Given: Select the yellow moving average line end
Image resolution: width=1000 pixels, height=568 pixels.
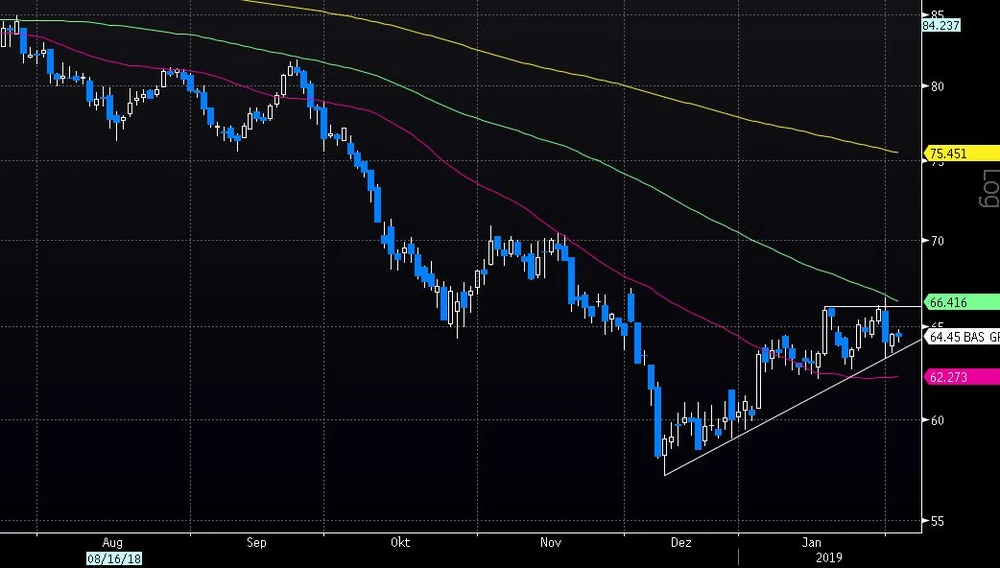Looking at the screenshot, I should (893, 152).
